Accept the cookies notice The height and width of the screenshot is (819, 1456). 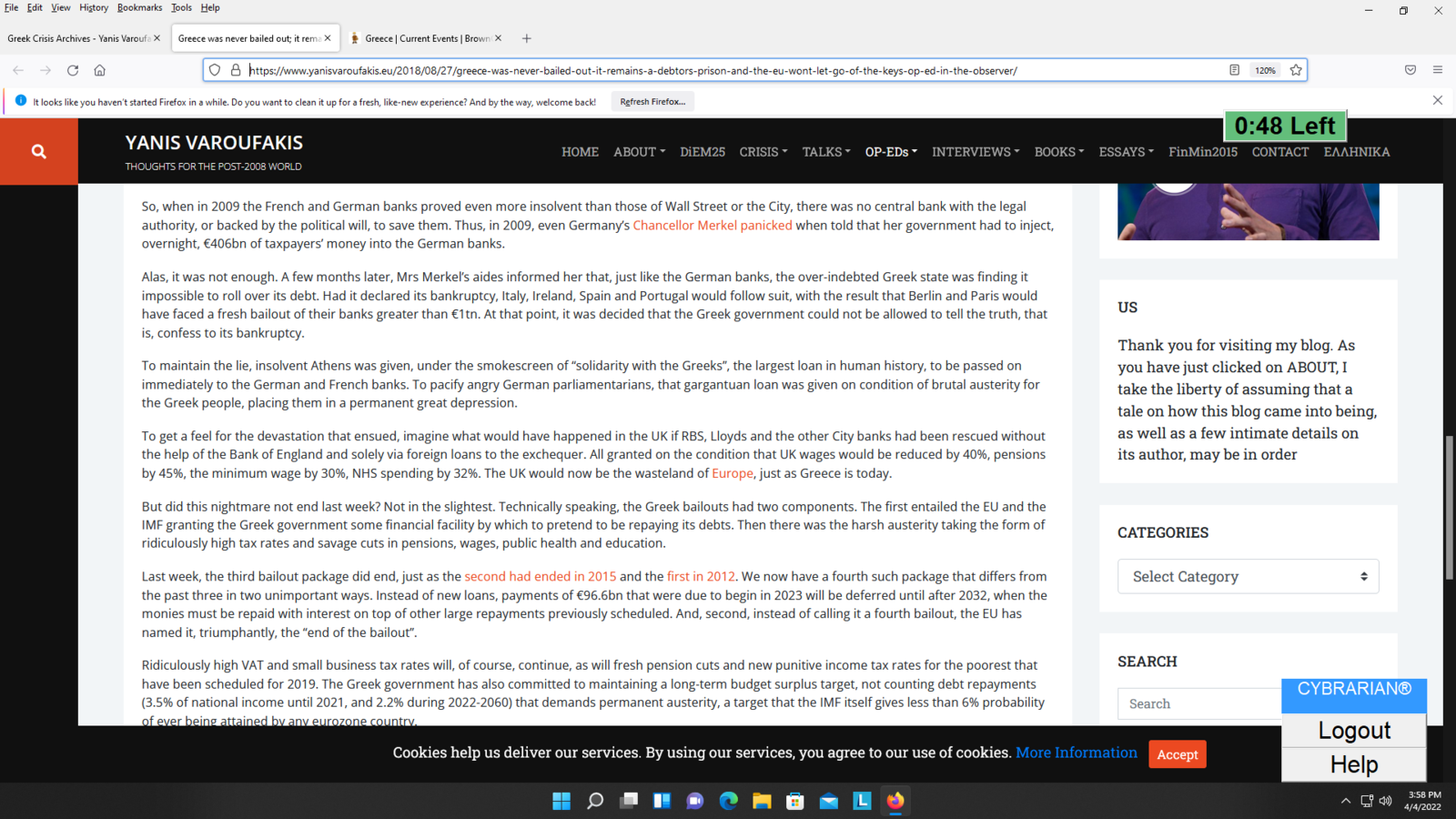1178,754
